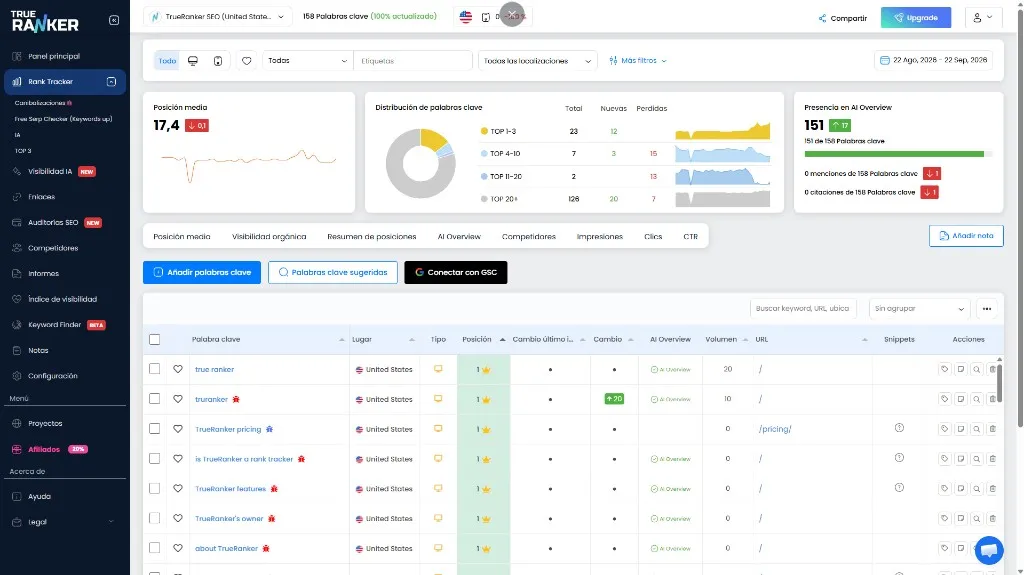Switch to Resumen de posiciones tab
This screenshot has height=575, width=1024.
coord(372,237)
